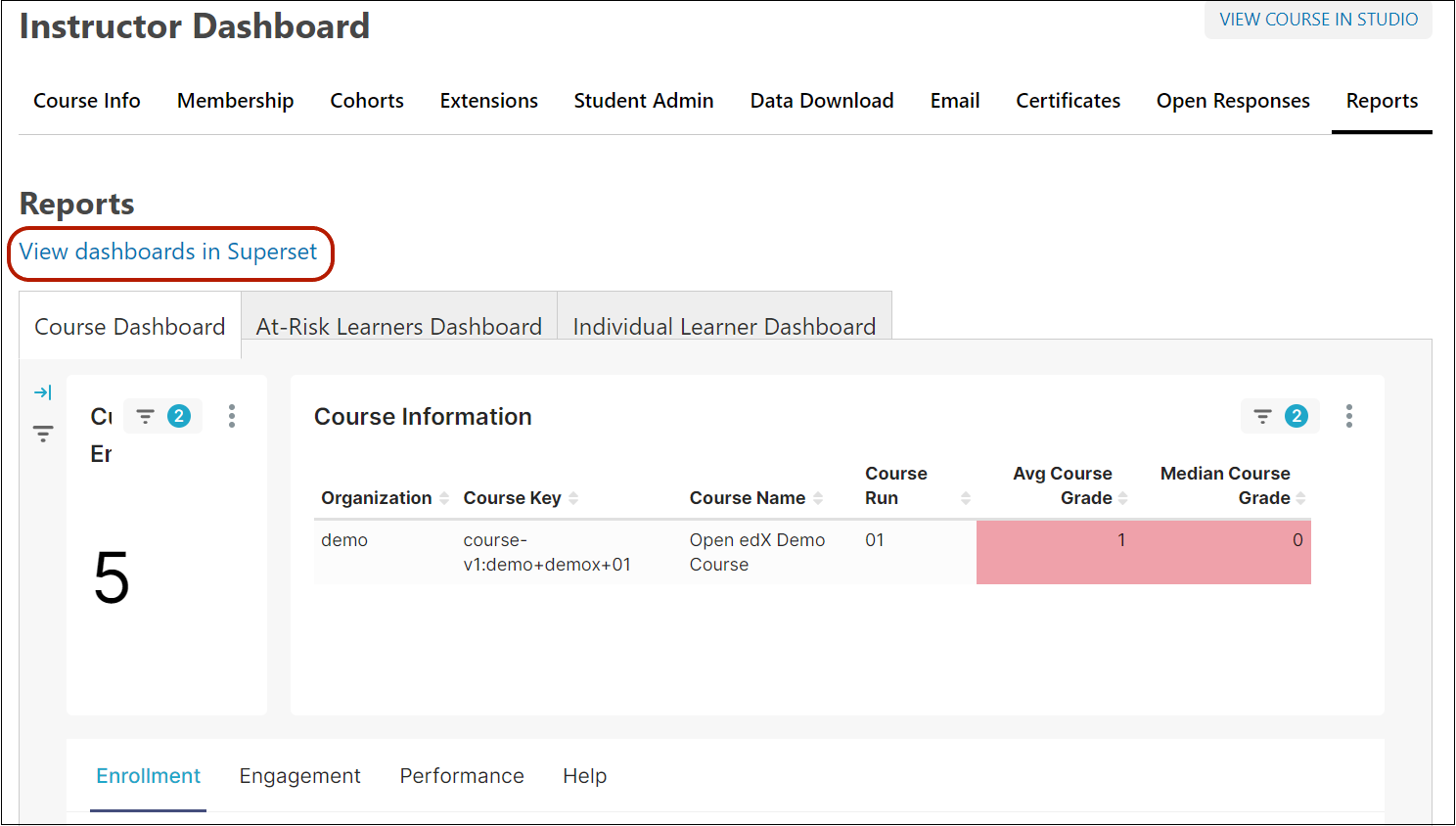Open the Individual Learner Dashboard tab

point(723,327)
